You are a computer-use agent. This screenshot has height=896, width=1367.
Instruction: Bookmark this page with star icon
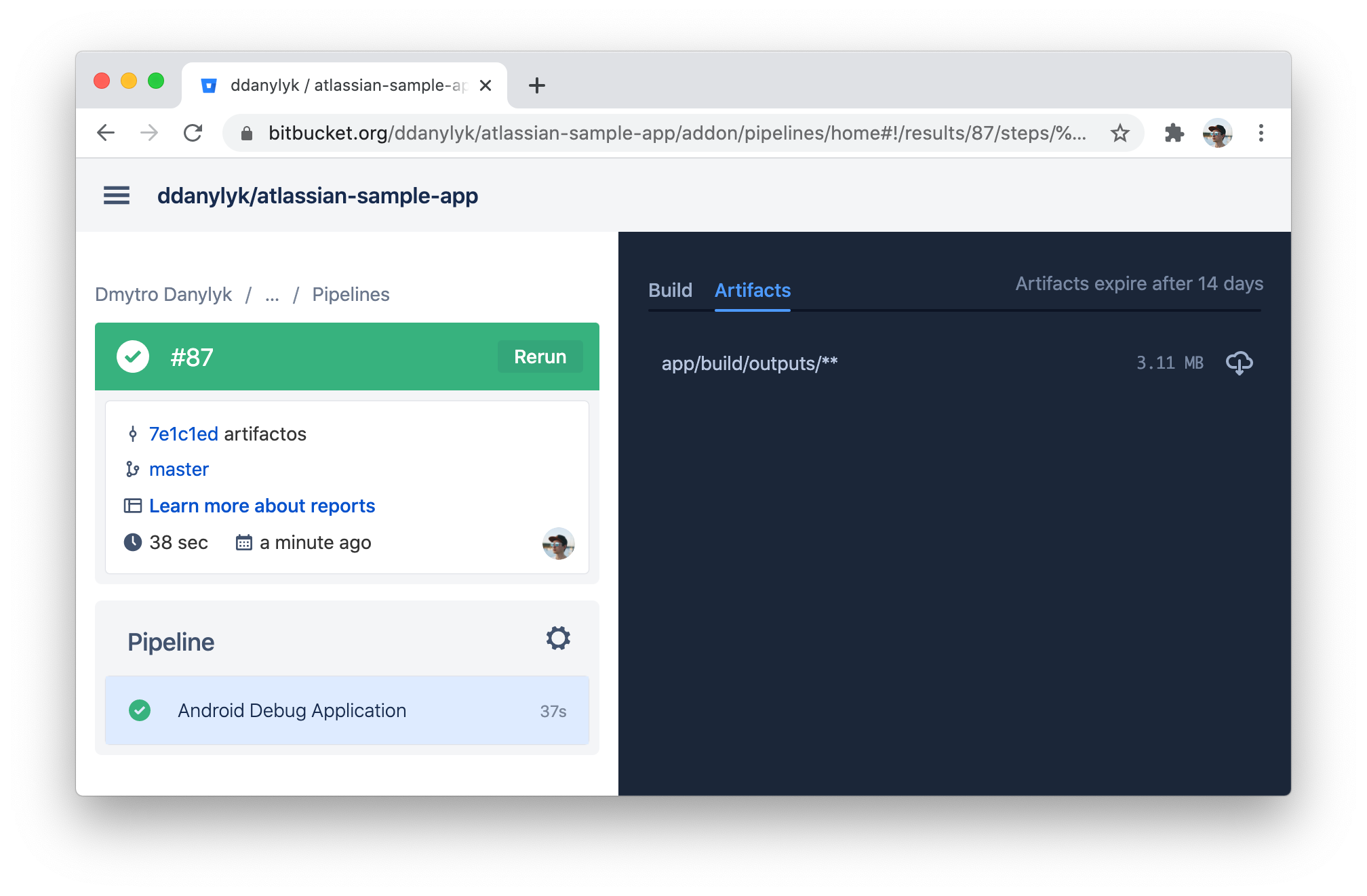point(1120,133)
